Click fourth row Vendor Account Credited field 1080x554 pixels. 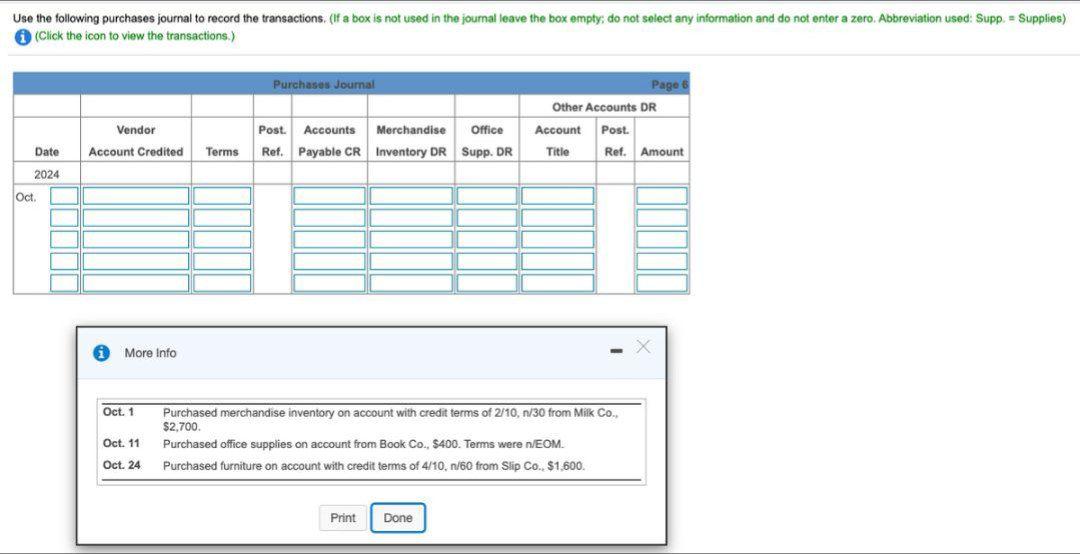click(x=136, y=261)
